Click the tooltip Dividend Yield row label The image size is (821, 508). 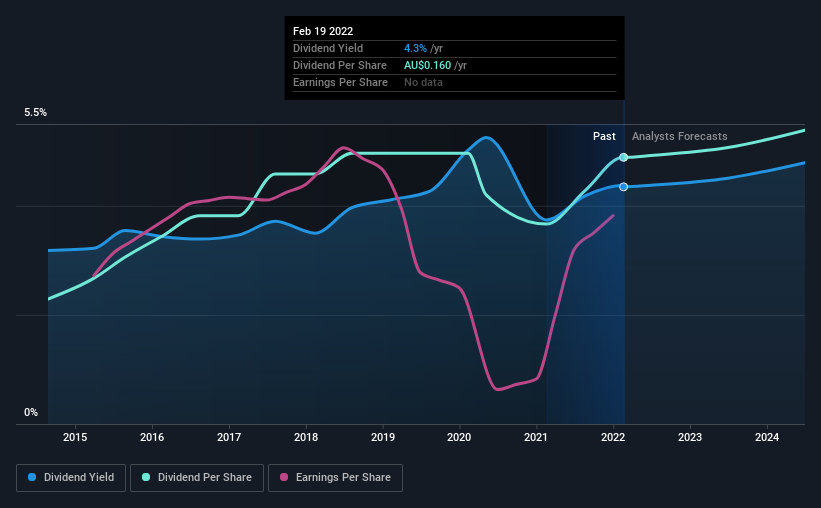click(x=328, y=48)
